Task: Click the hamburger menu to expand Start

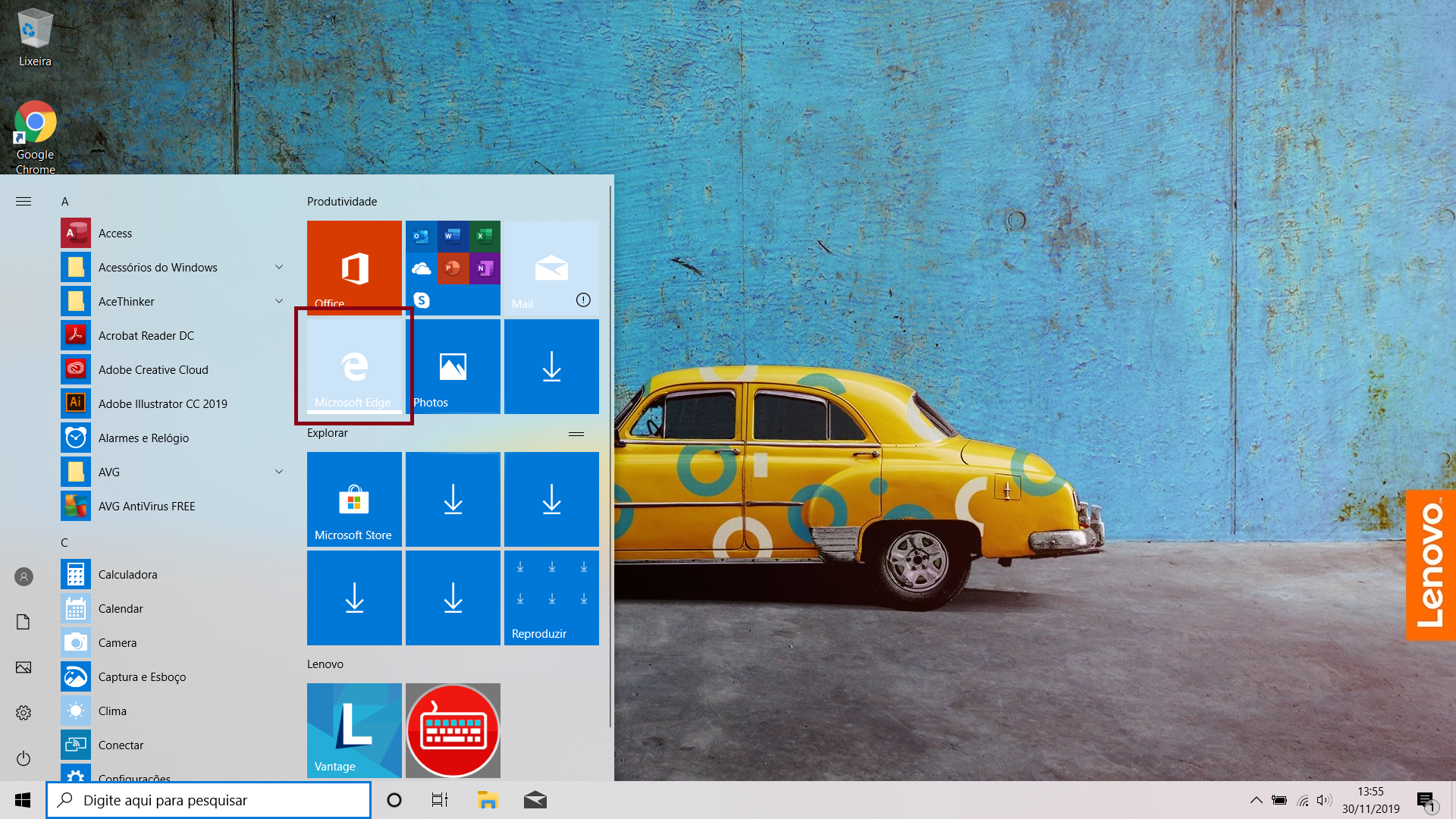Action: (24, 201)
